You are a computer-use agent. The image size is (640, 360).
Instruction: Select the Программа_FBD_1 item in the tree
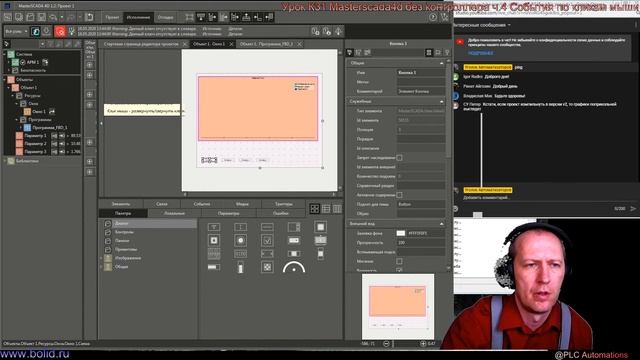[x=49, y=127]
